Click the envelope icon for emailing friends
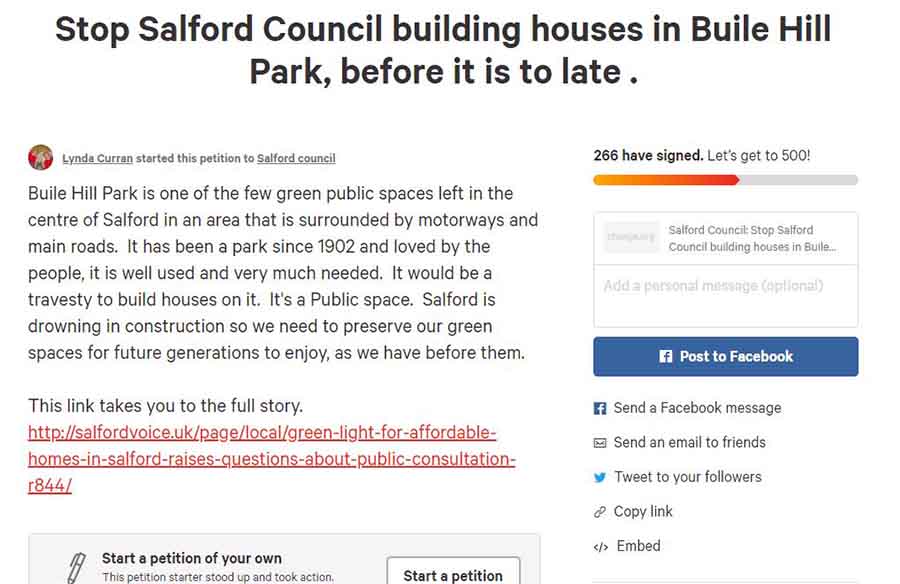The image size is (900, 584). click(600, 443)
